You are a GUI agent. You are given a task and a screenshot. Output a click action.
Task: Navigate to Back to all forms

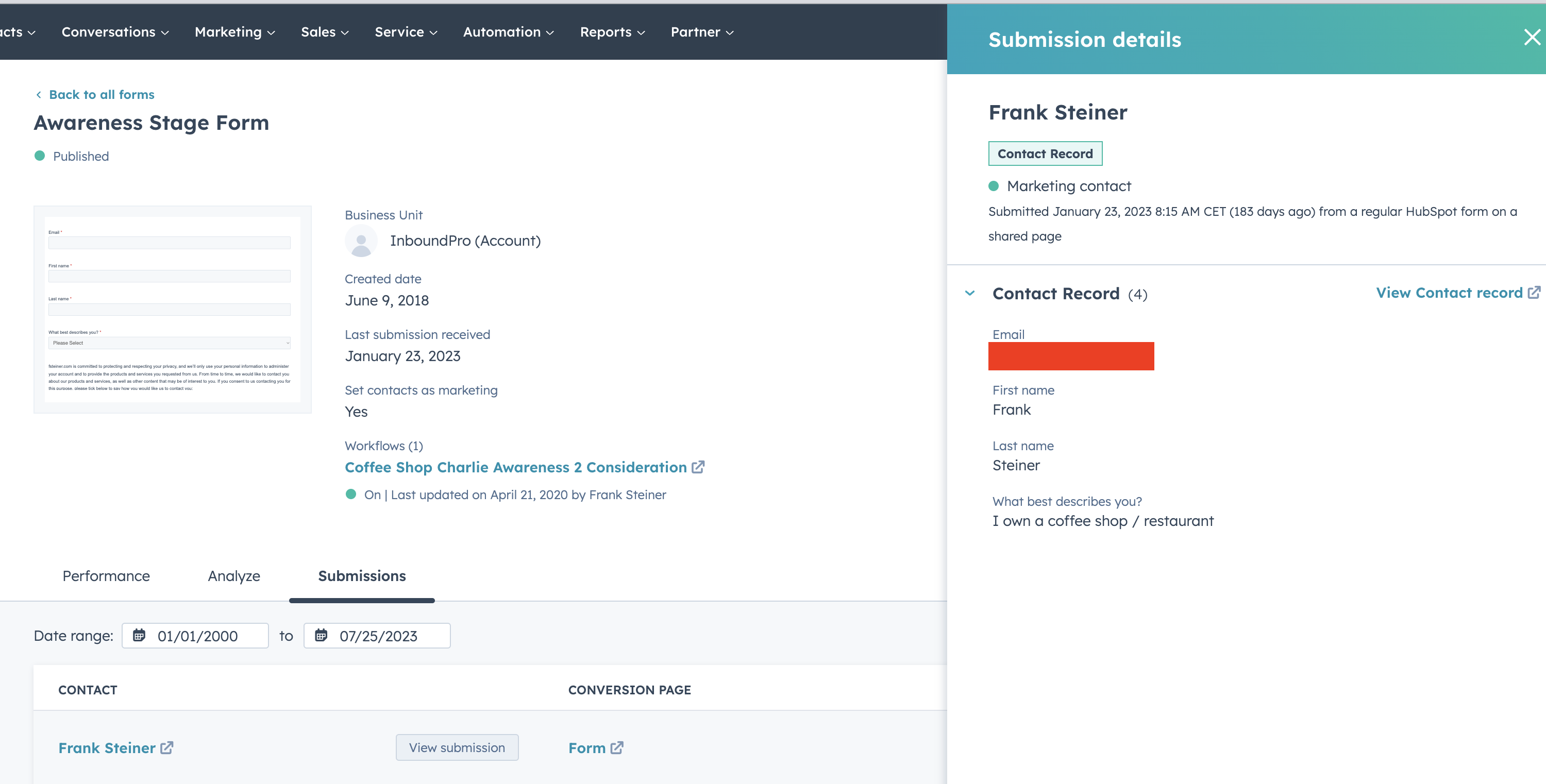102,94
